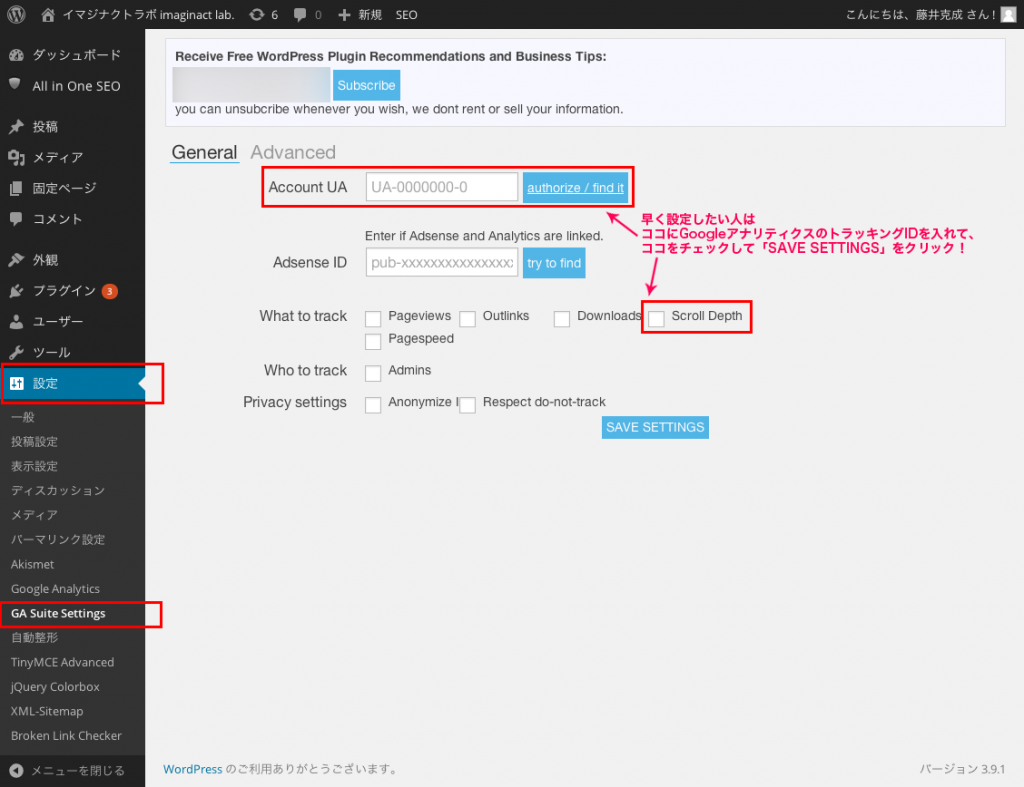
Task: Collapse menu via the arrow icon
Action: (x=16, y=771)
